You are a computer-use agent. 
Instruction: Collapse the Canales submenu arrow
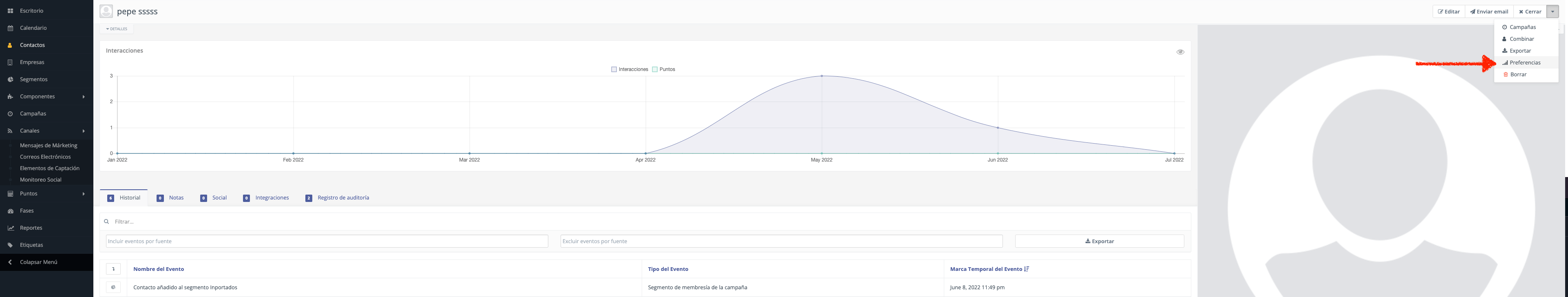point(84,131)
